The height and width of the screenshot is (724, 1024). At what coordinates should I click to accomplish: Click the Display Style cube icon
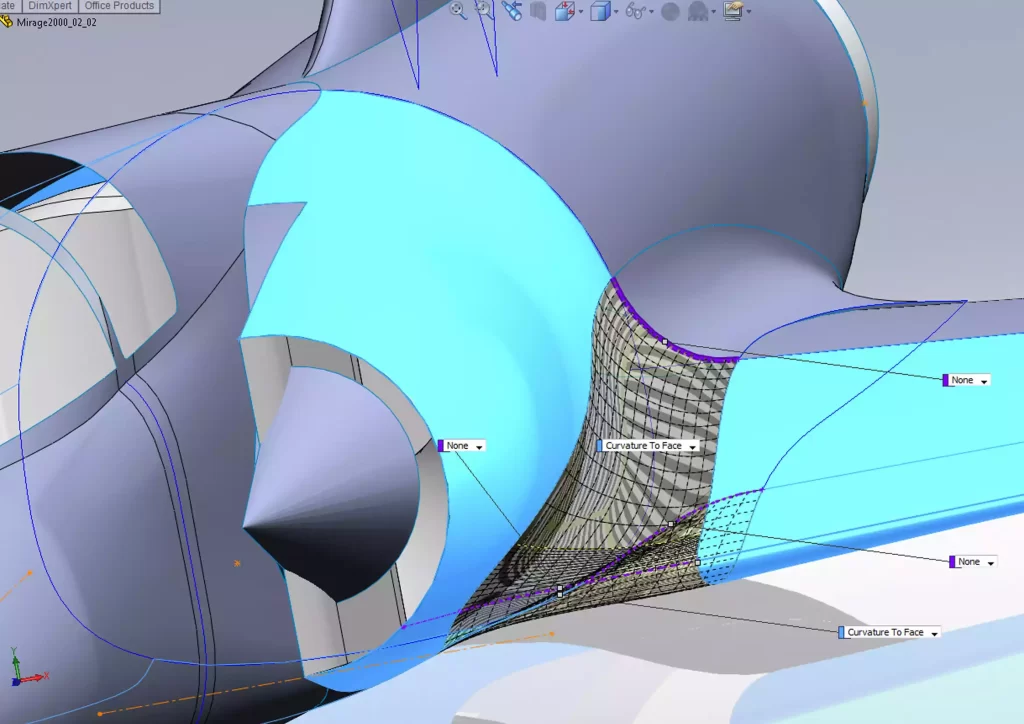pyautogui.click(x=599, y=12)
